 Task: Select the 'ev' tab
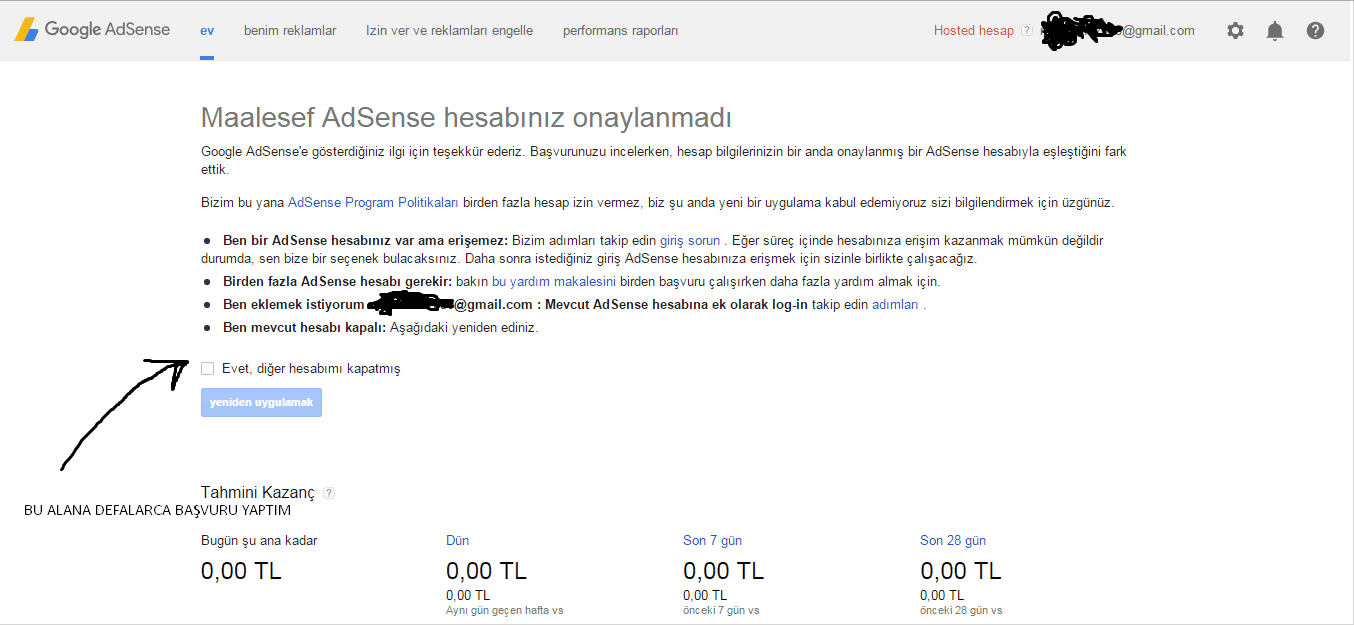[207, 31]
